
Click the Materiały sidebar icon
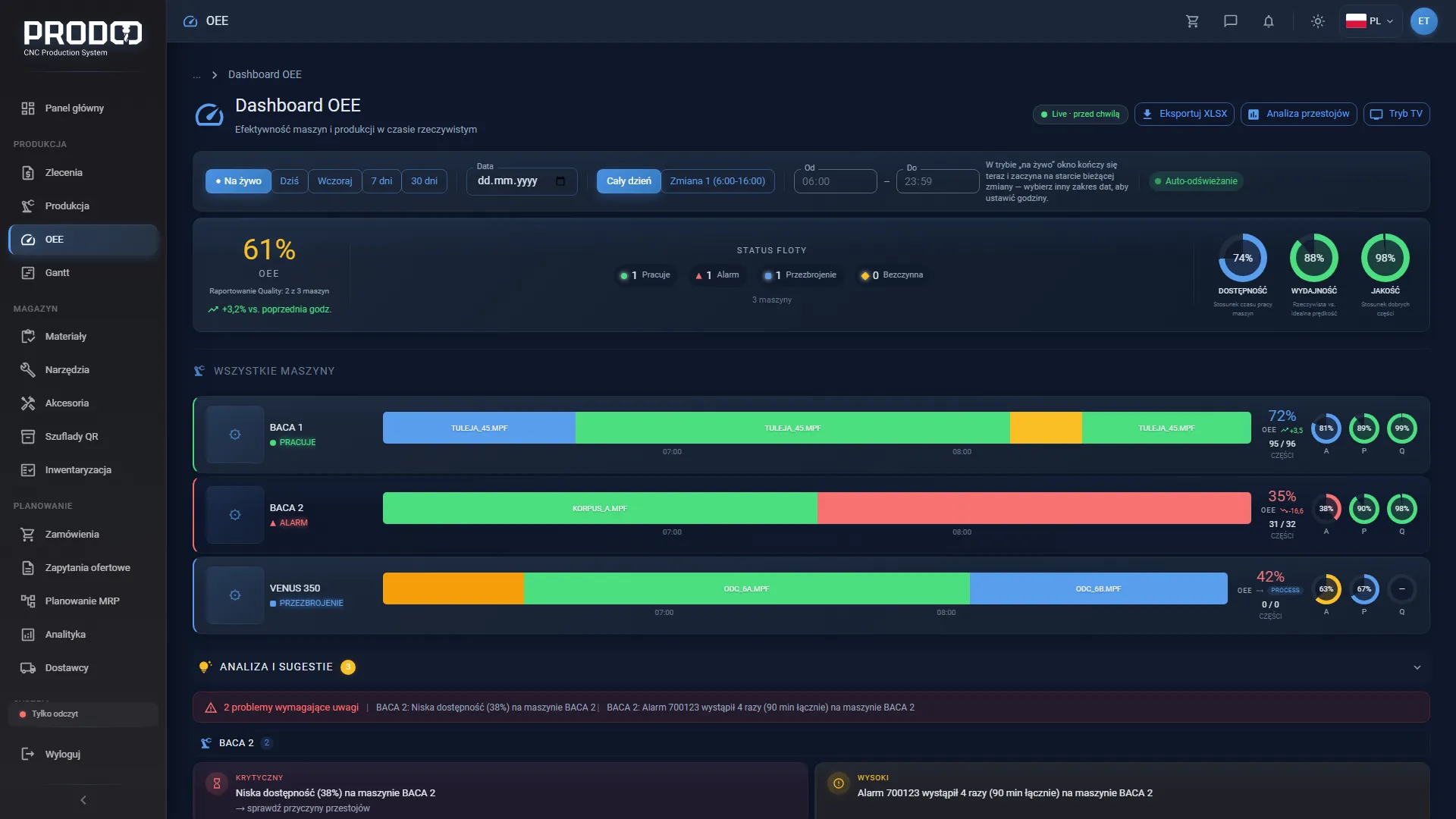click(28, 337)
